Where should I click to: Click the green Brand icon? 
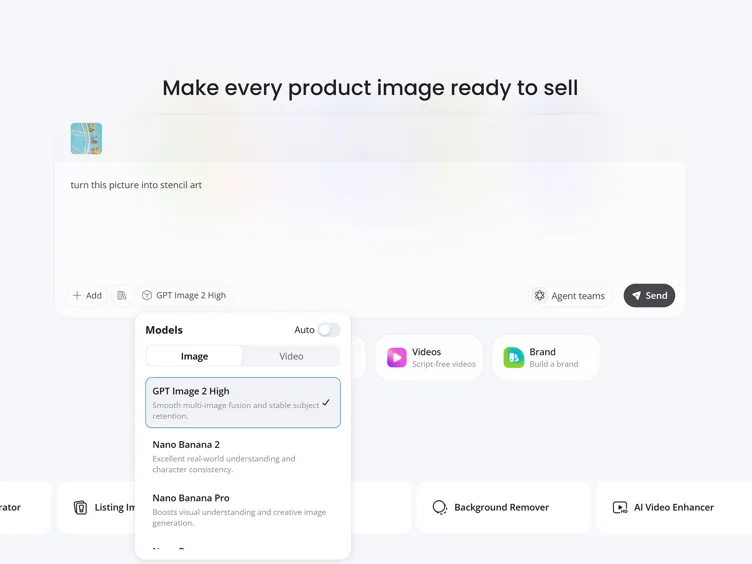pyautogui.click(x=514, y=358)
